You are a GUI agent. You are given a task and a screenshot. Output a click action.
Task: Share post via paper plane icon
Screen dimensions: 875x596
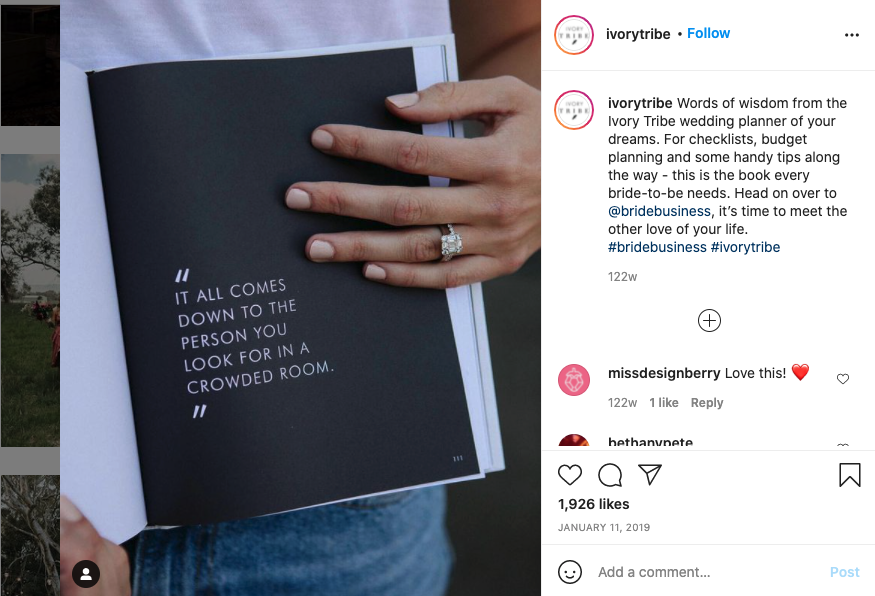650,474
